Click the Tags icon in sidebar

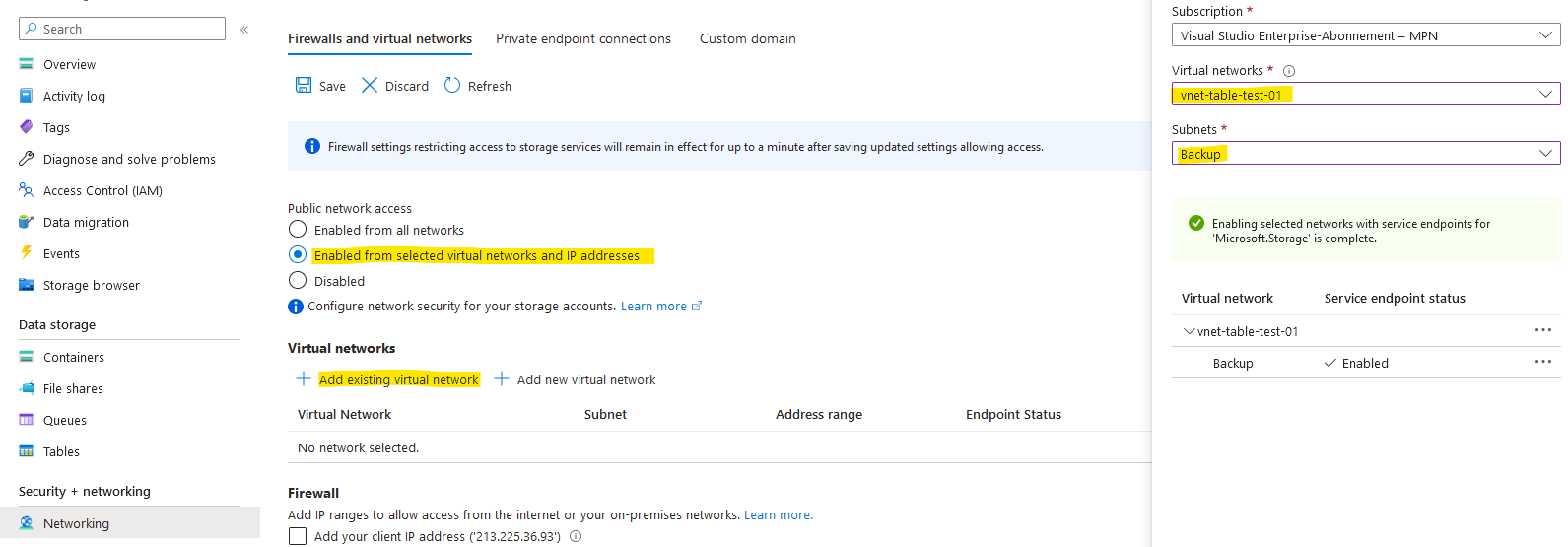[x=27, y=127]
